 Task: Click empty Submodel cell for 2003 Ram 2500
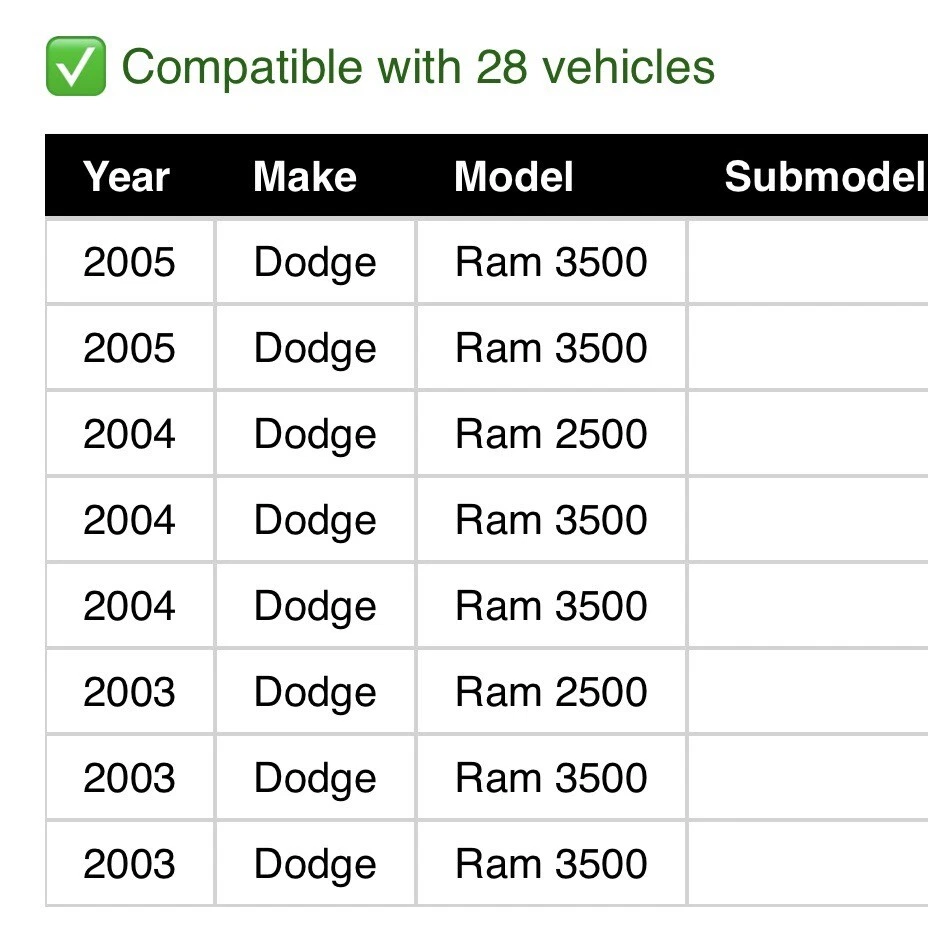pyautogui.click(x=807, y=692)
